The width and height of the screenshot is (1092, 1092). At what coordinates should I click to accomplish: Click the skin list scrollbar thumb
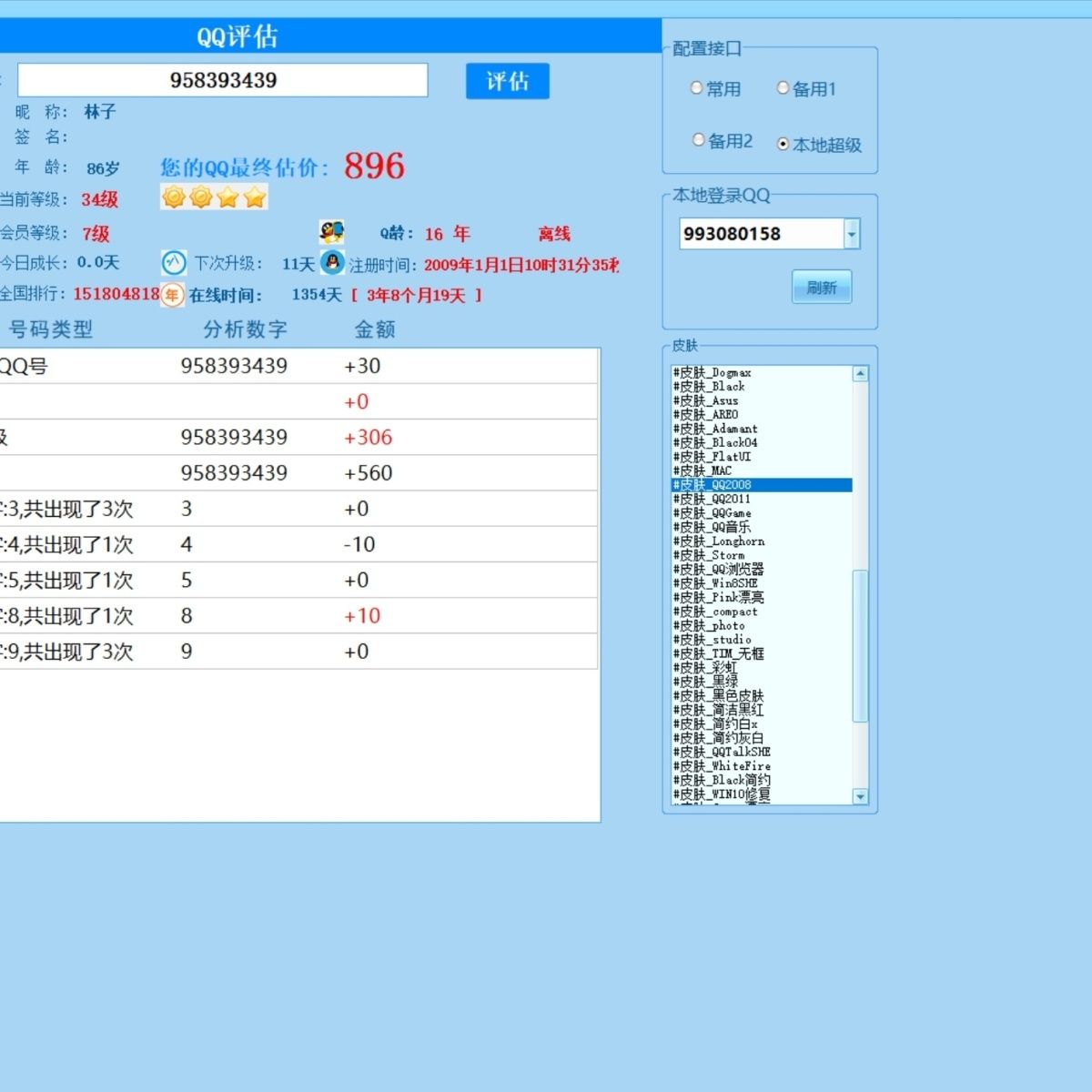click(x=861, y=646)
